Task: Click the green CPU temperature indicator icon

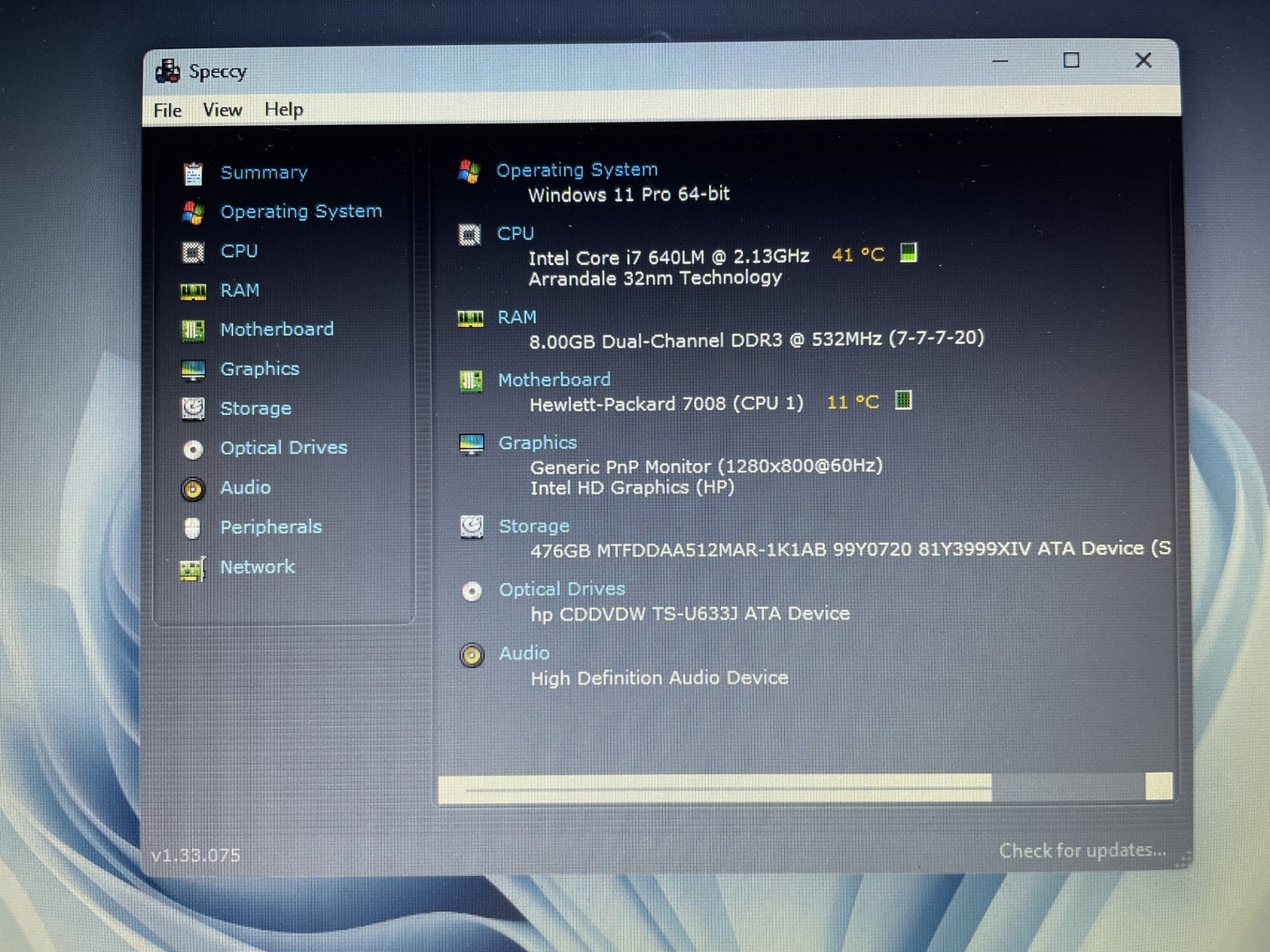Action: [909, 253]
